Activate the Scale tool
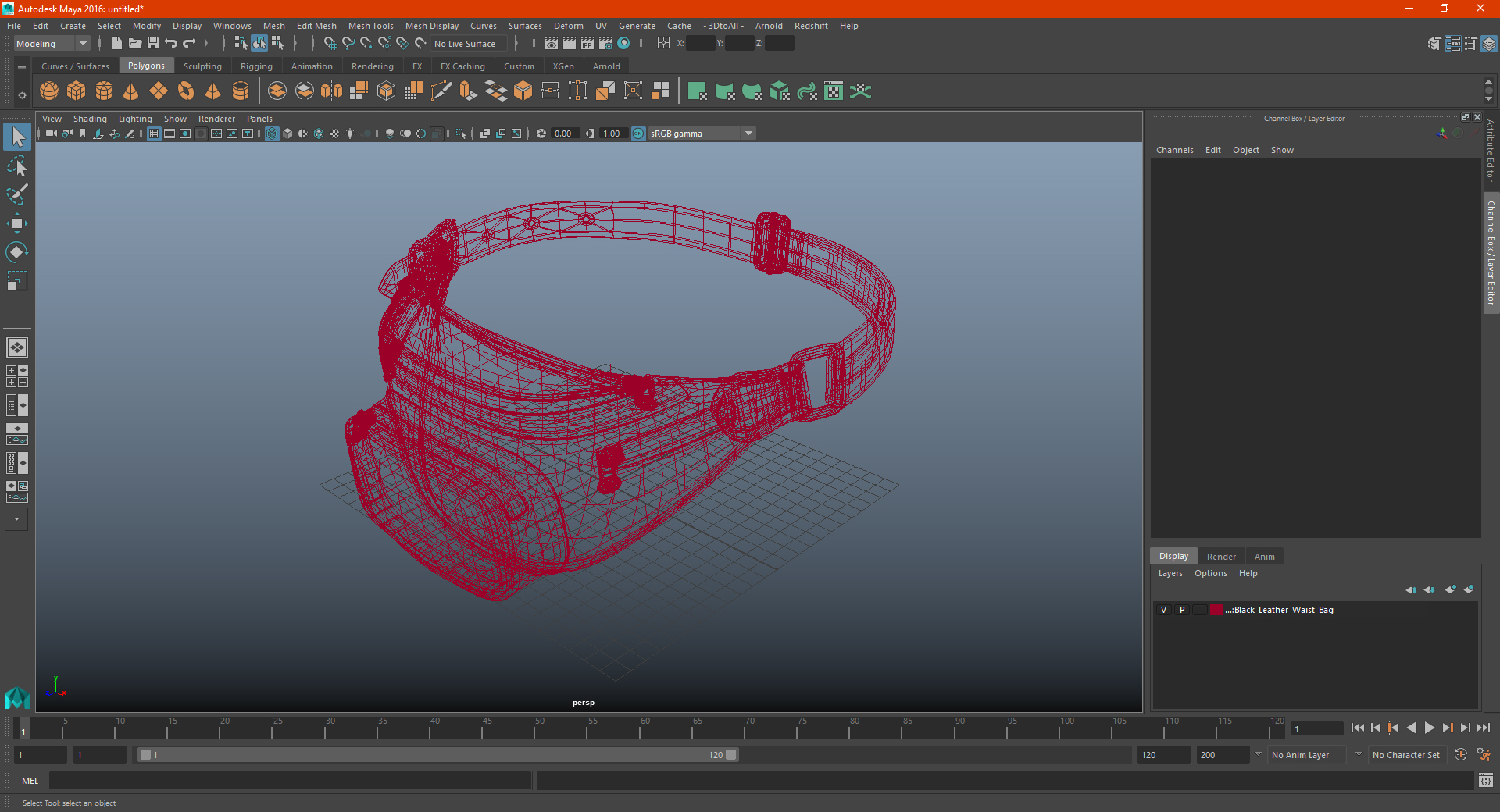This screenshot has width=1500, height=812. coord(17,281)
